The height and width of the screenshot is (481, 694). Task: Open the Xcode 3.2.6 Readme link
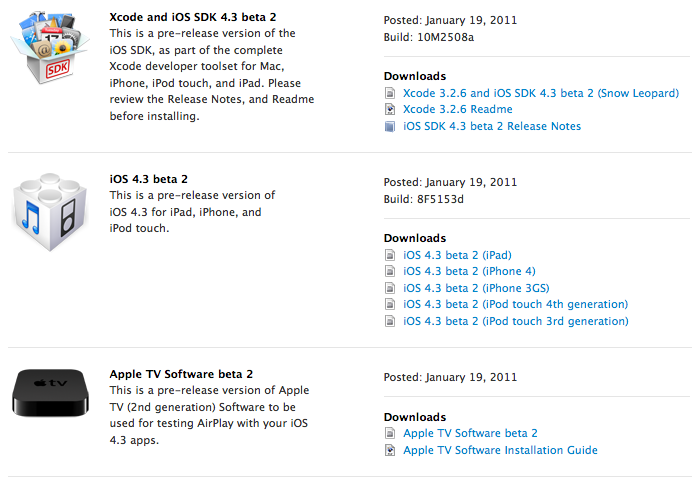[x=458, y=110]
